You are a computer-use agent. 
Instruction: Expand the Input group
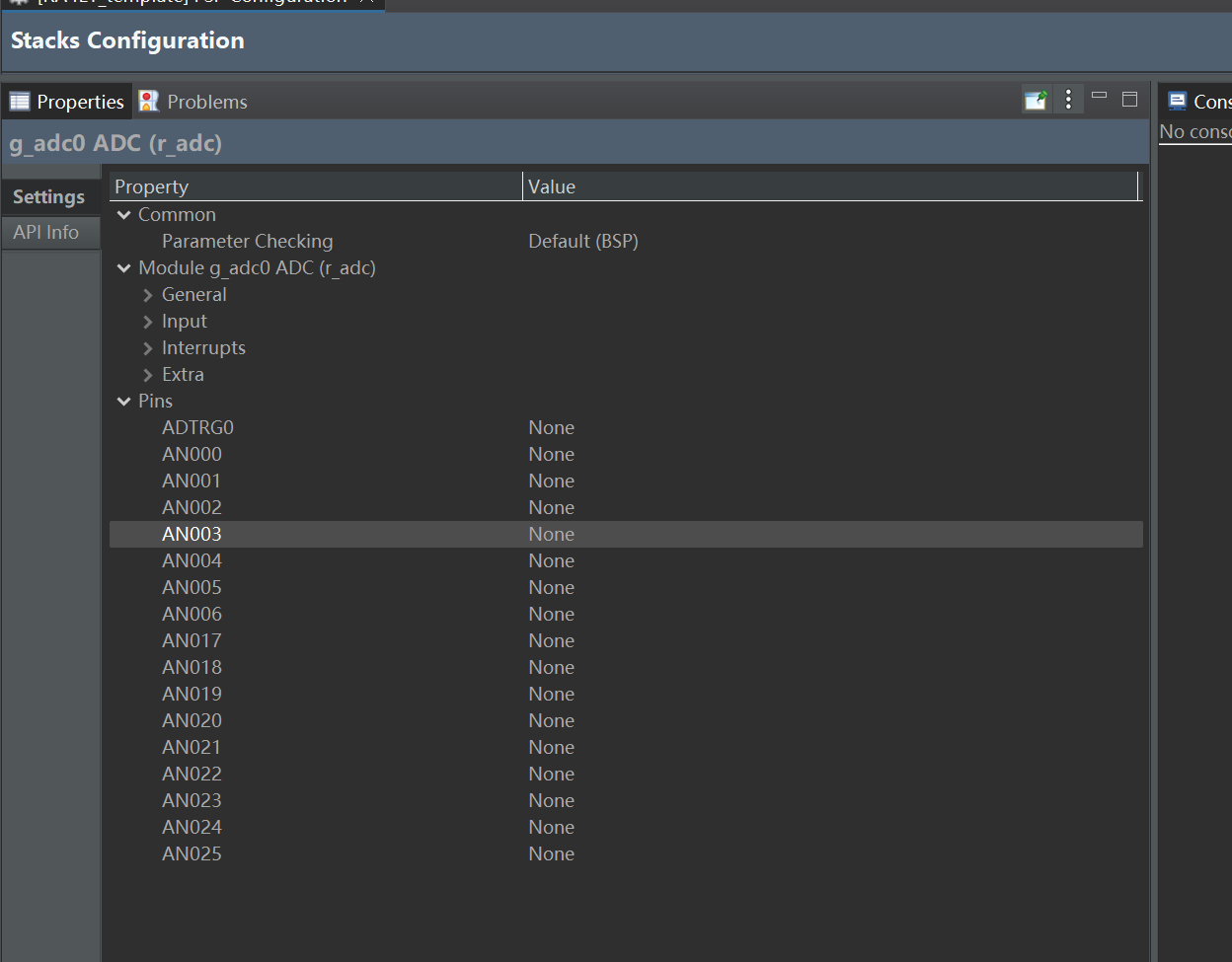point(148,322)
